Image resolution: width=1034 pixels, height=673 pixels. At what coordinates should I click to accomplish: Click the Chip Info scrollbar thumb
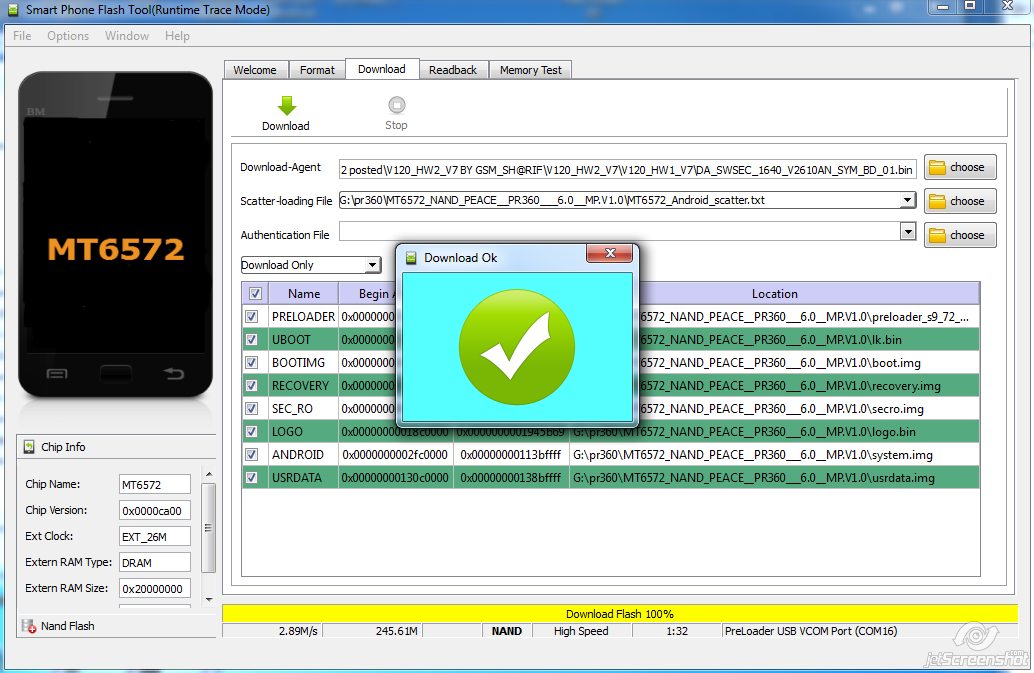(x=209, y=528)
